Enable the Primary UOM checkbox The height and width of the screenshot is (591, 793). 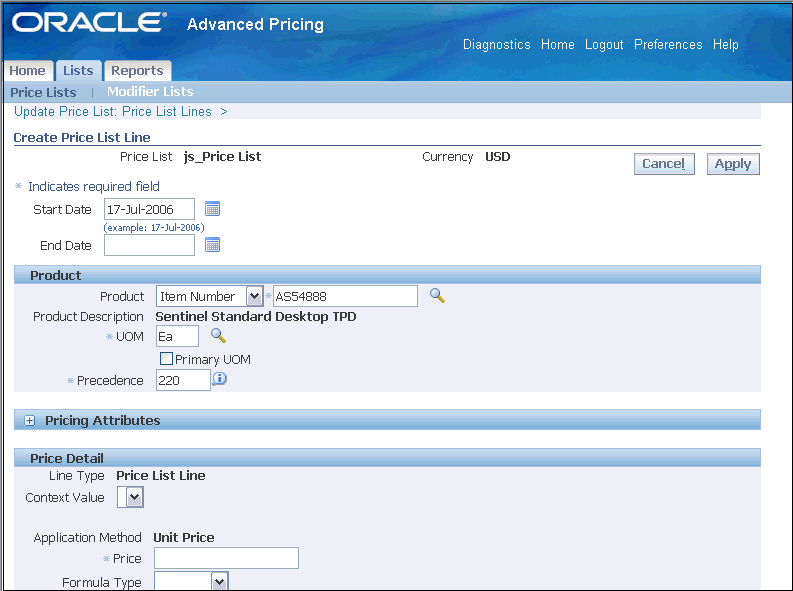(x=166, y=358)
